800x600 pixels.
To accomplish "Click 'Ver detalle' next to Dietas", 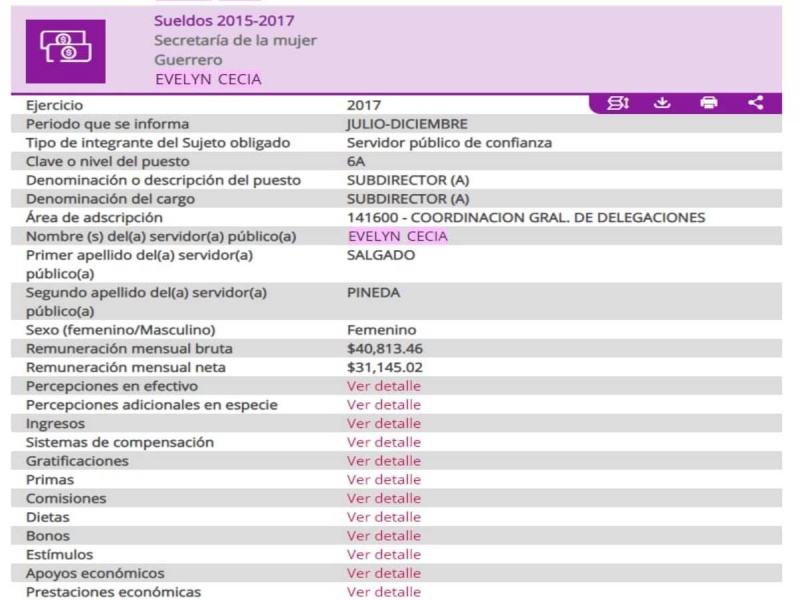I will coord(384,517).
